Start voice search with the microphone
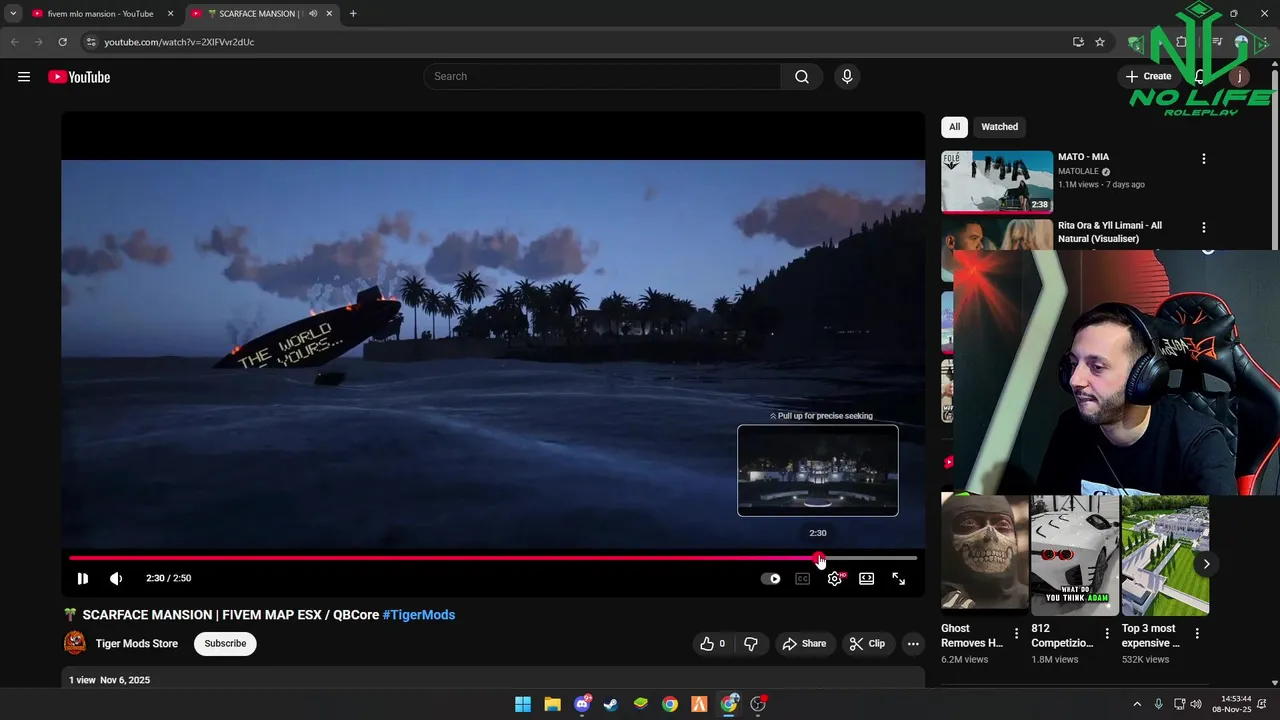The image size is (1280, 720). [847, 77]
